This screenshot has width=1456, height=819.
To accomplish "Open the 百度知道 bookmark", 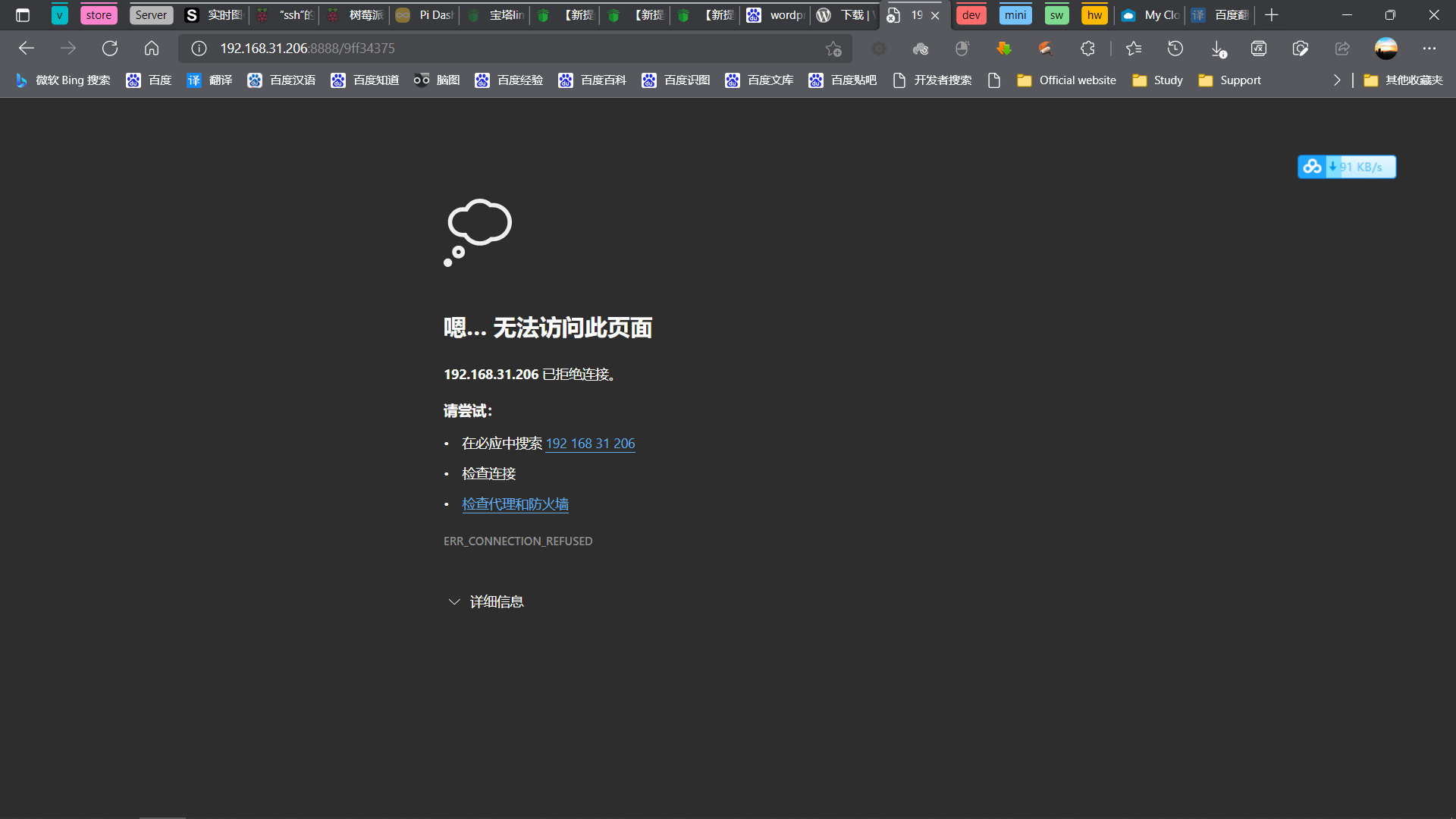I will (365, 80).
